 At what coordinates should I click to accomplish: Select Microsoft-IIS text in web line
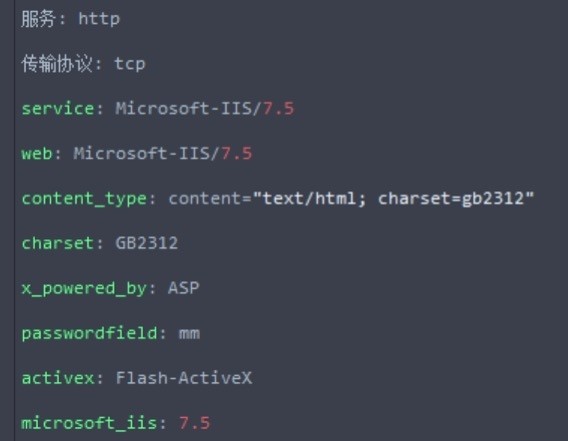[x=142, y=153]
